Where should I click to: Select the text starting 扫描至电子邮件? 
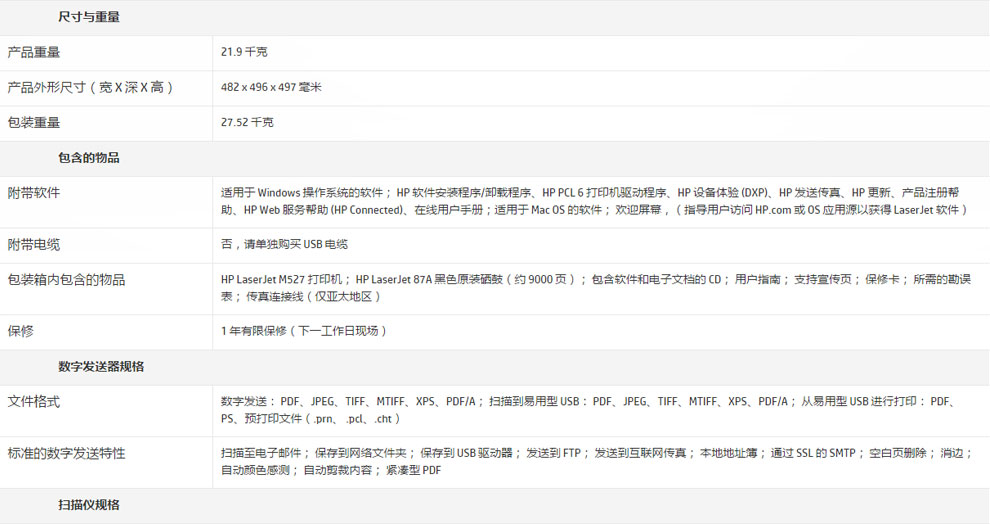click(x=597, y=461)
